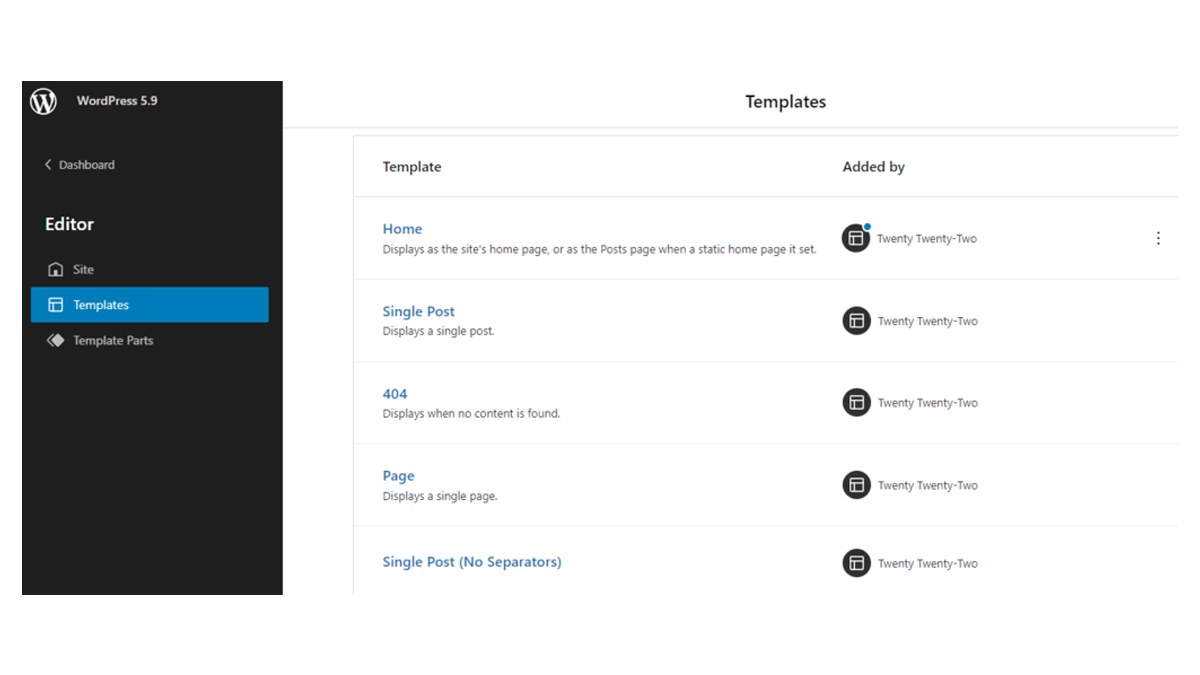Screen dimensions: 1200x675
Task: Click theme icon for Single Post (No Separators)
Action: (x=856, y=563)
